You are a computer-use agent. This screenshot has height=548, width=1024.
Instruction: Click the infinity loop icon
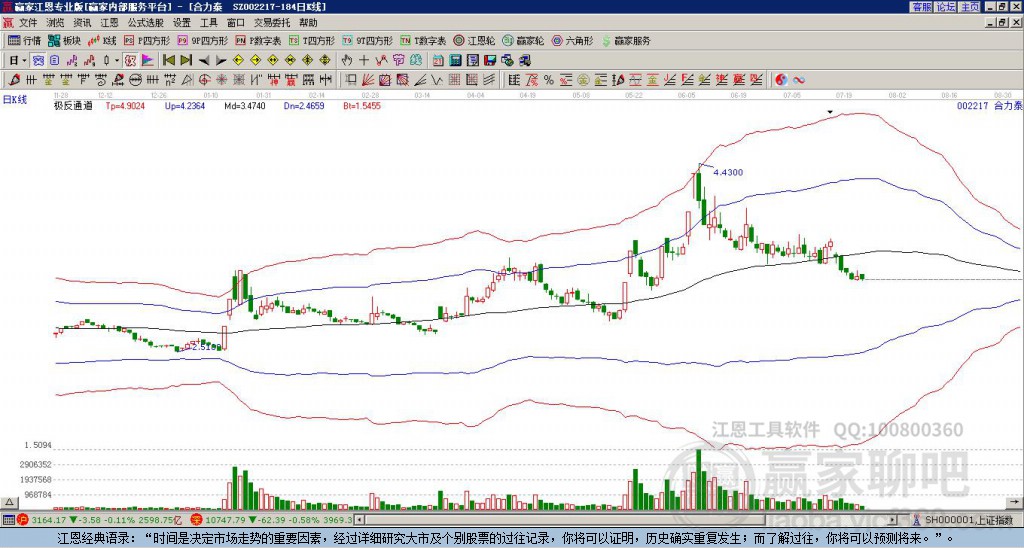click(798, 80)
